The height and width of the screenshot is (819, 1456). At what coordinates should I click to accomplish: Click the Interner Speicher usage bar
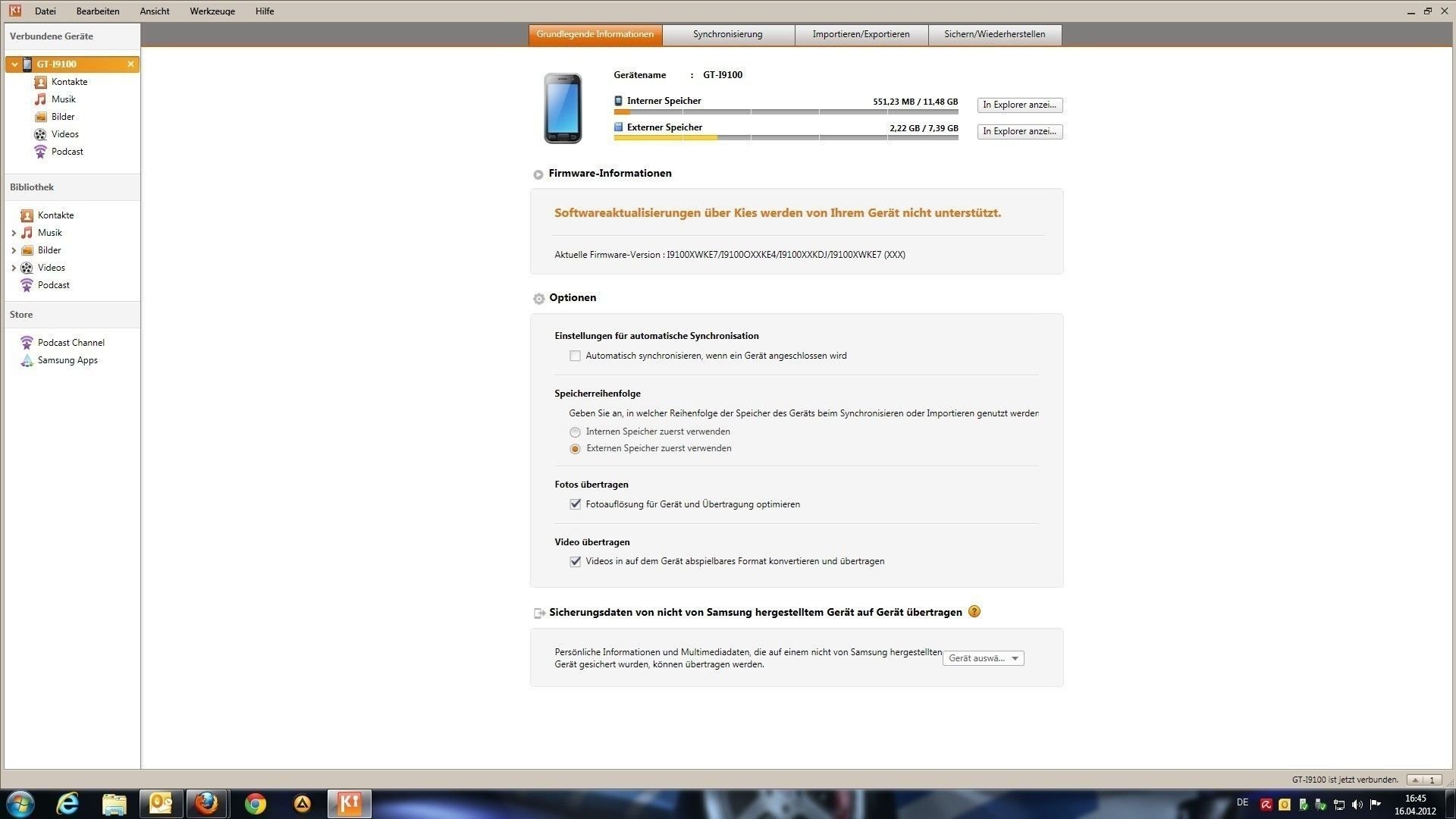pos(786,112)
